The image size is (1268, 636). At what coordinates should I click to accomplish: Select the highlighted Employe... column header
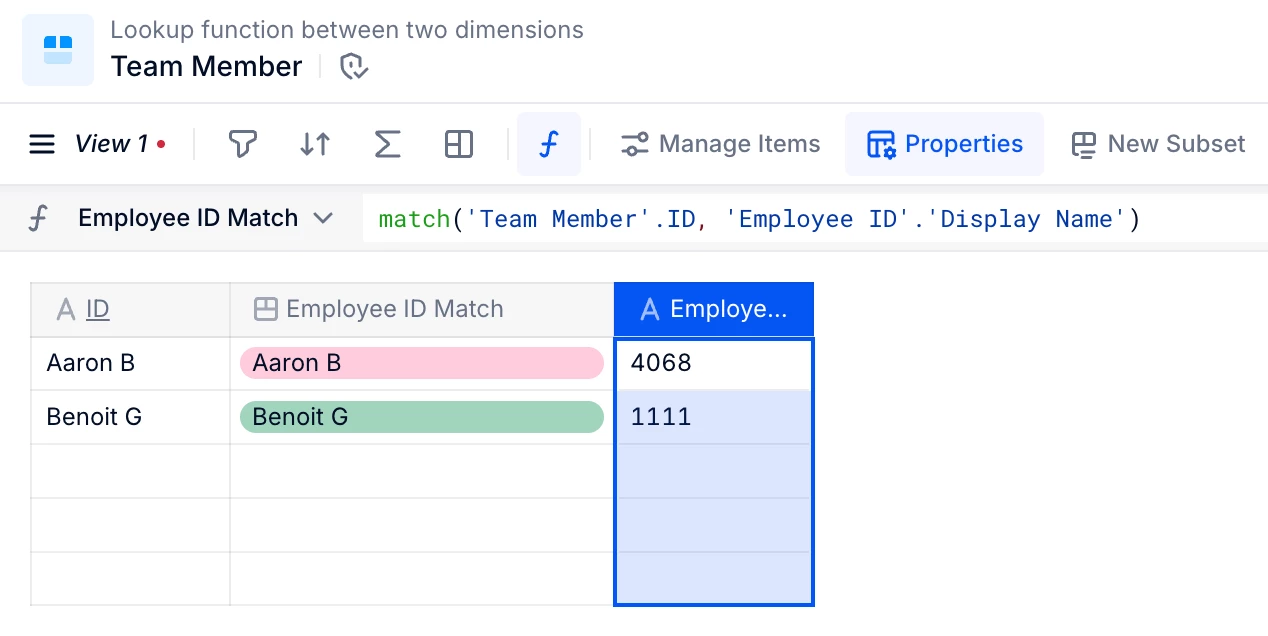714,310
